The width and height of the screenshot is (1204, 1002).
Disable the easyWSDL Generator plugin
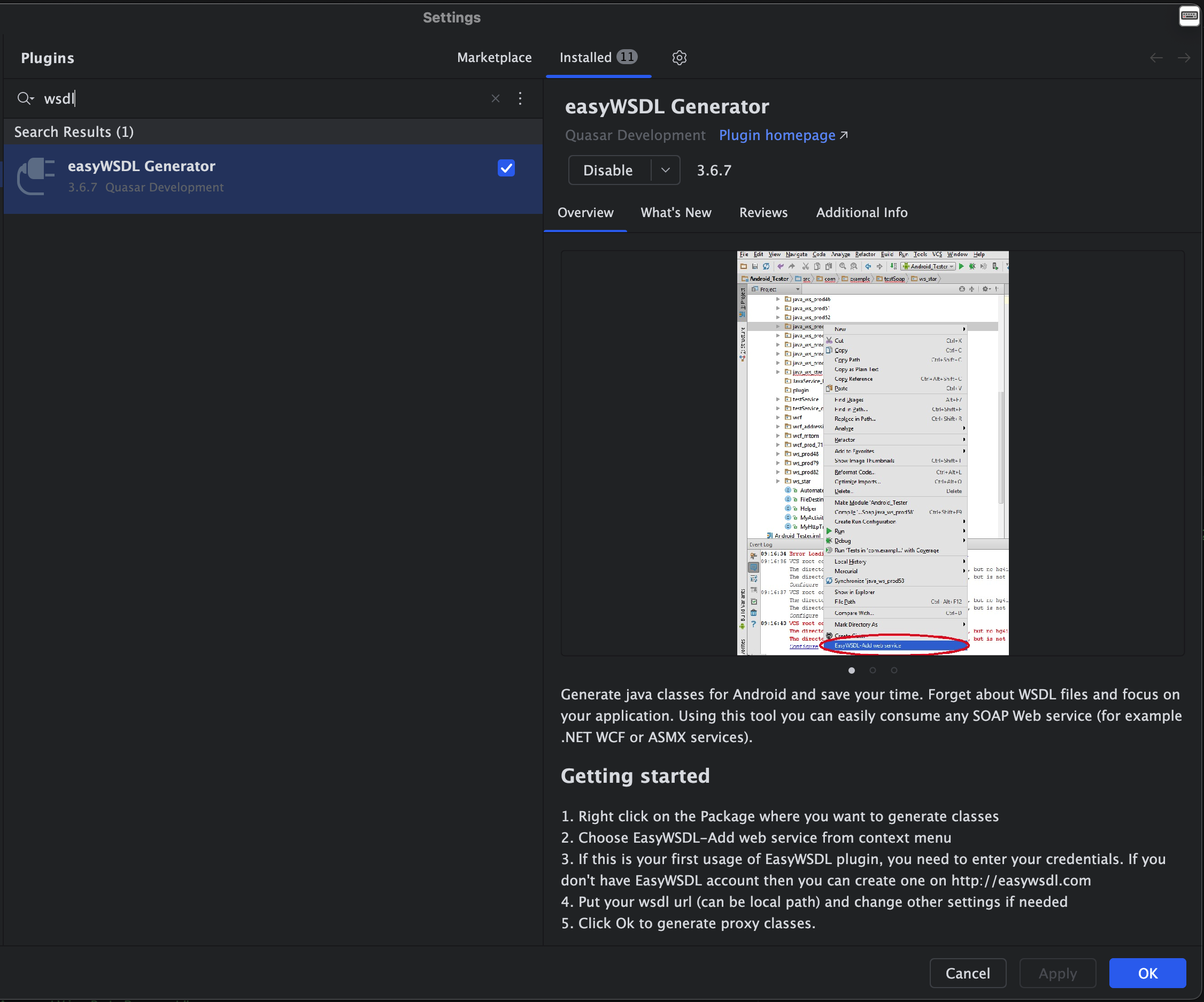click(x=608, y=170)
